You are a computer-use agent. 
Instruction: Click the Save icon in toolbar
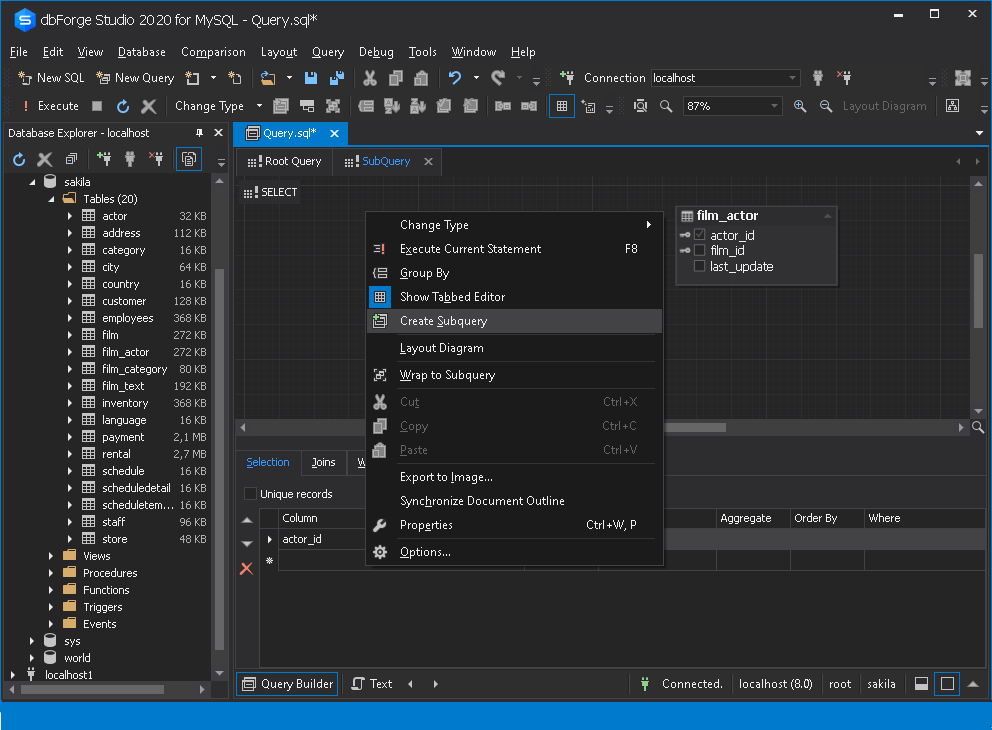pyautogui.click(x=311, y=78)
